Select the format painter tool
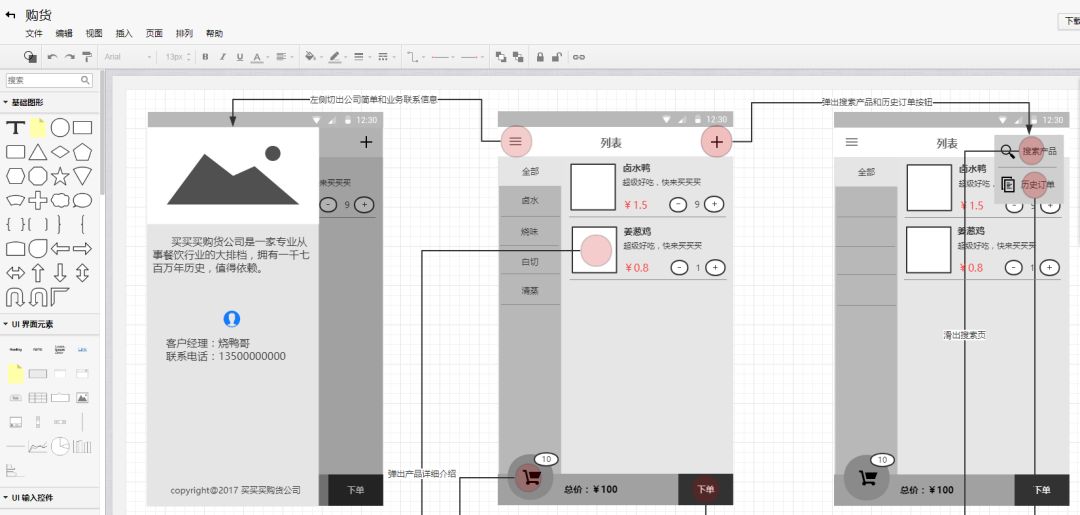 point(87,57)
